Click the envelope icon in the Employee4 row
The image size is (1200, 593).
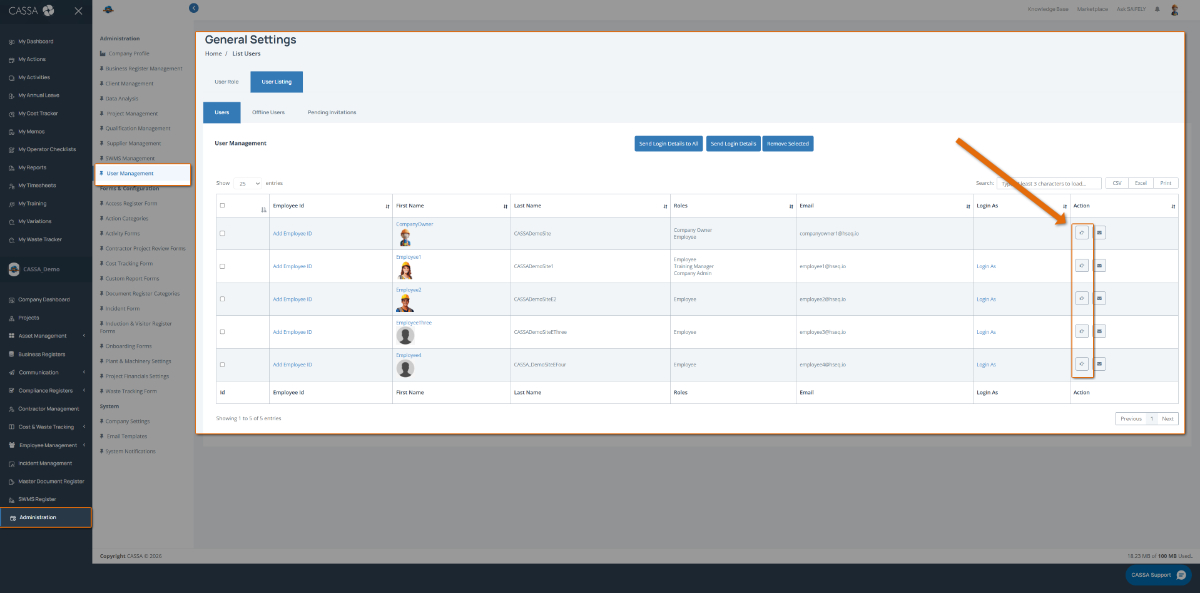1099,364
